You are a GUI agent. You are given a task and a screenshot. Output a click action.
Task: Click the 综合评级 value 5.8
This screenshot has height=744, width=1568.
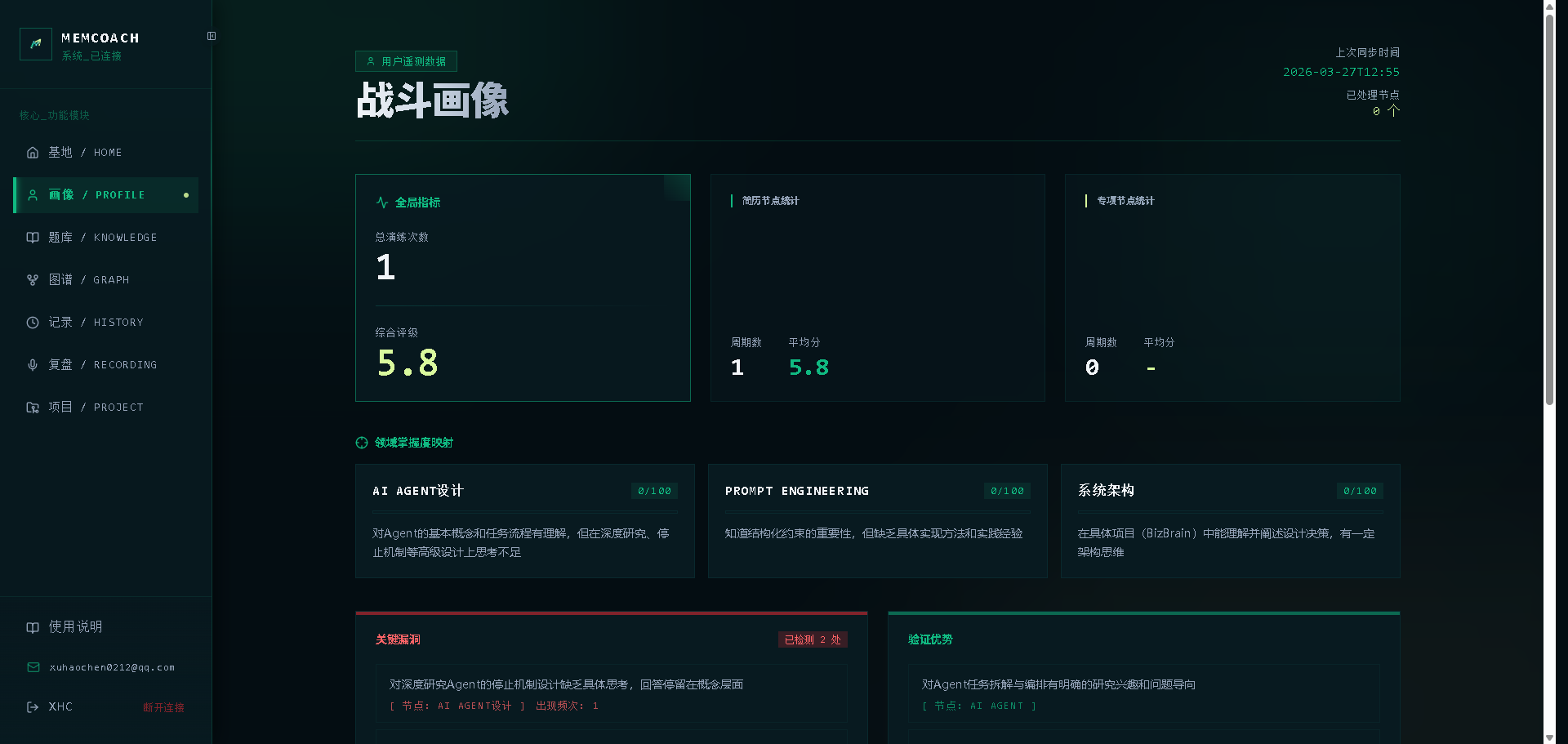click(408, 363)
